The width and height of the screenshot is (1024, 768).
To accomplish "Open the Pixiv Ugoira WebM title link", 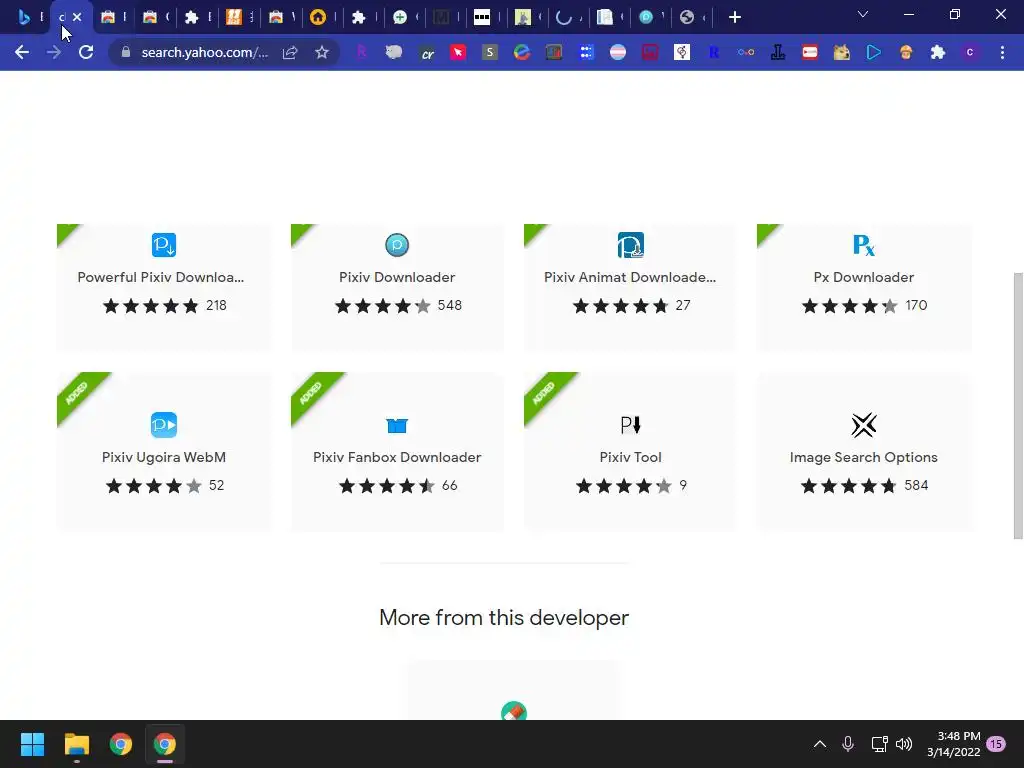I will coord(164,457).
